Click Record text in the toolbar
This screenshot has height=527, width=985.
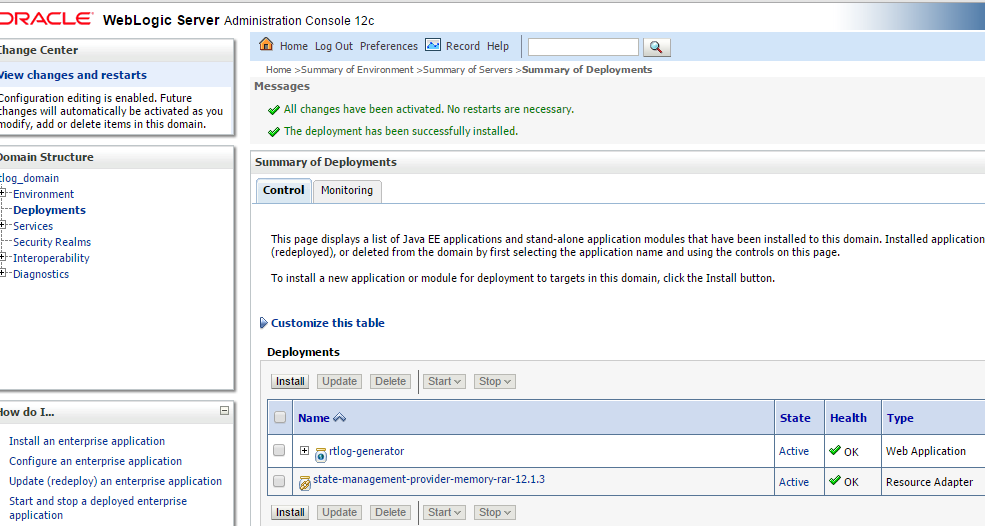click(x=462, y=46)
